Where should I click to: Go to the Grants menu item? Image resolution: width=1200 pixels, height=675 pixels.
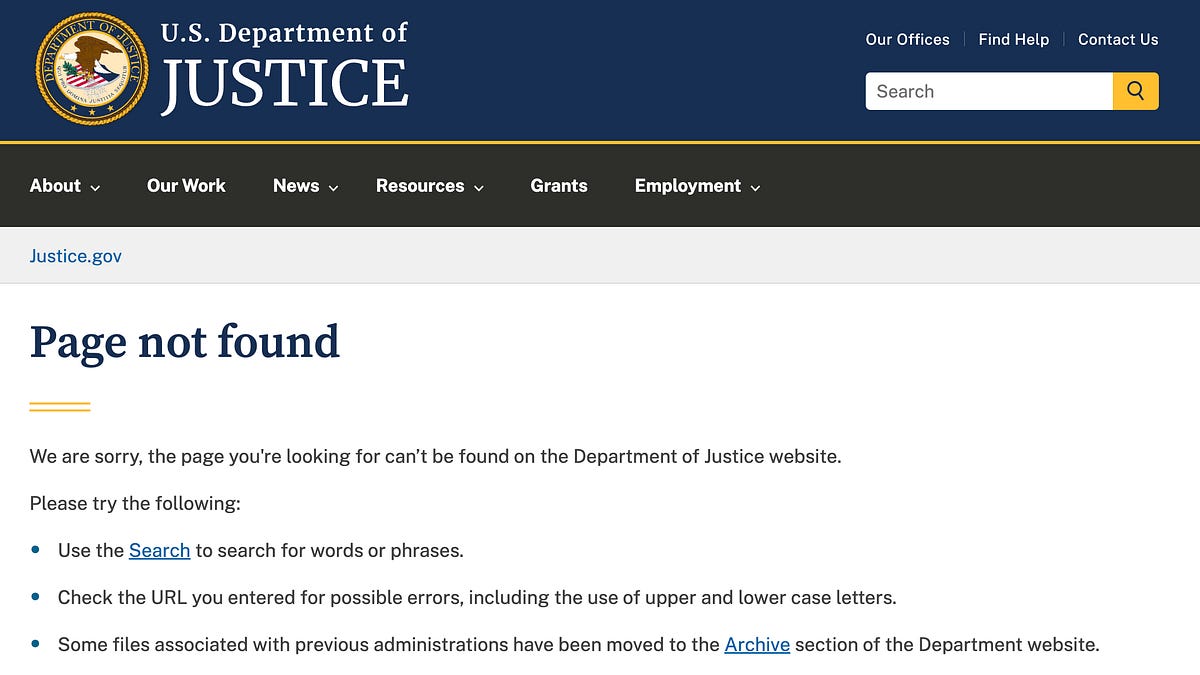559,186
